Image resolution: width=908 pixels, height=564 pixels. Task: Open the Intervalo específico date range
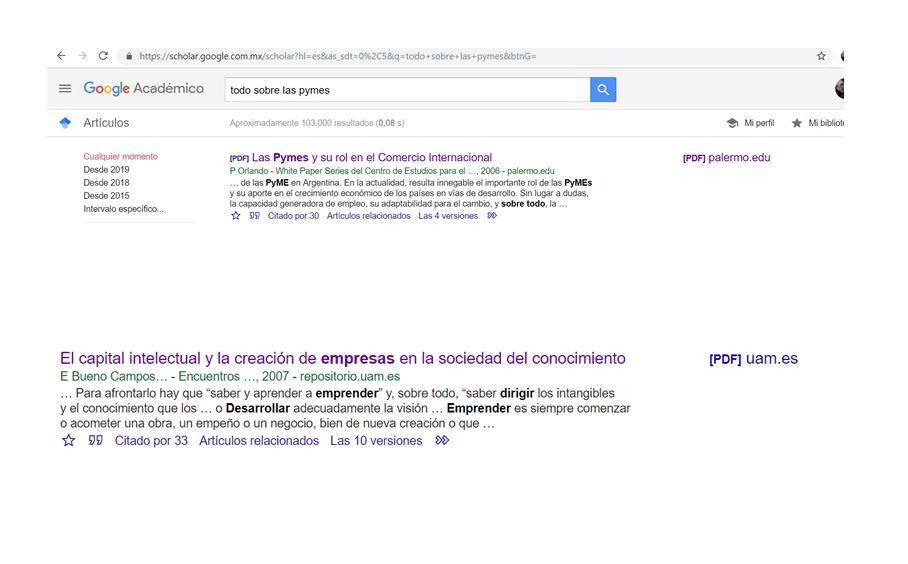tap(123, 209)
